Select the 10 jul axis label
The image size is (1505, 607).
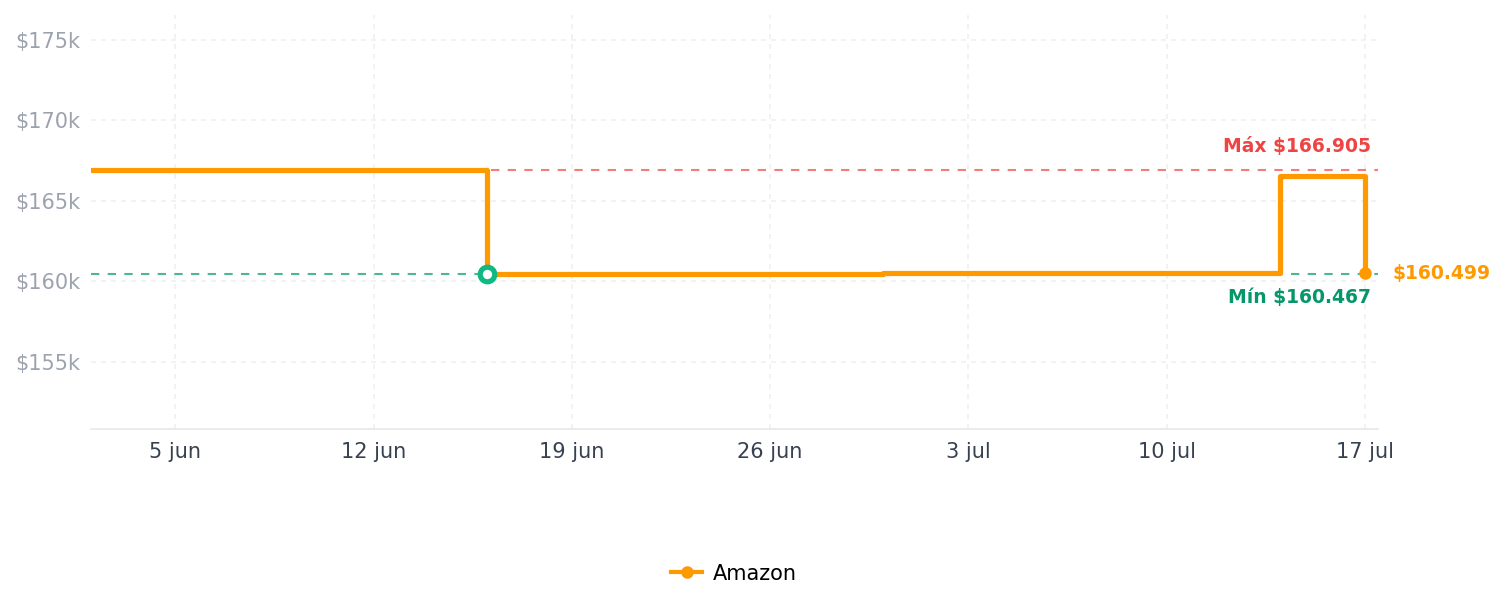pos(1167,451)
